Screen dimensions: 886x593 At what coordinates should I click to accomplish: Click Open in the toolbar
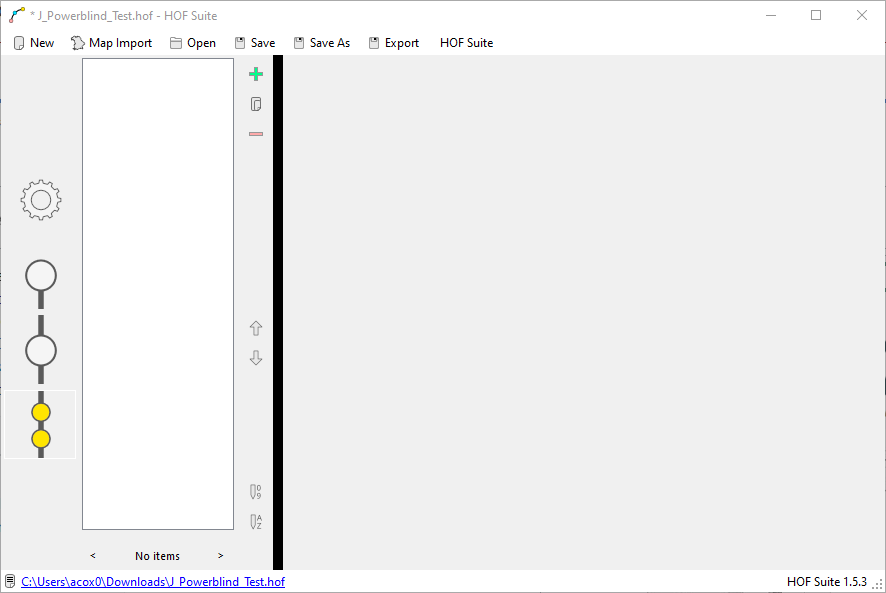[192, 43]
